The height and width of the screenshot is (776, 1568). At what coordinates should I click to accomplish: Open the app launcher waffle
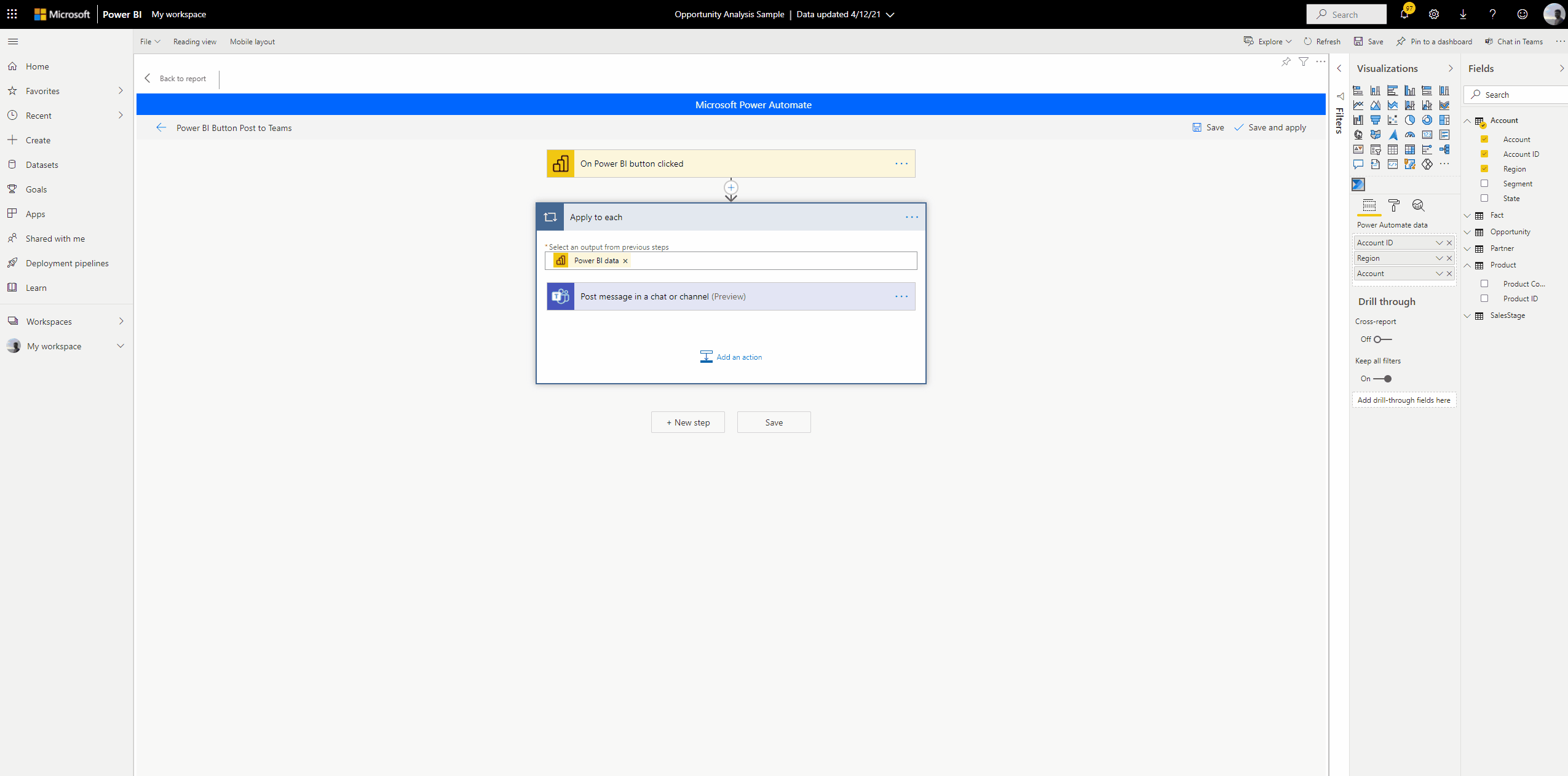tap(12, 14)
